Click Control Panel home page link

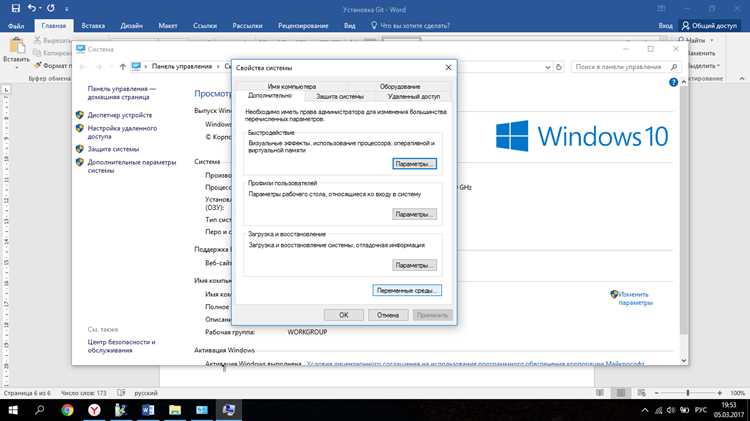coord(121,92)
